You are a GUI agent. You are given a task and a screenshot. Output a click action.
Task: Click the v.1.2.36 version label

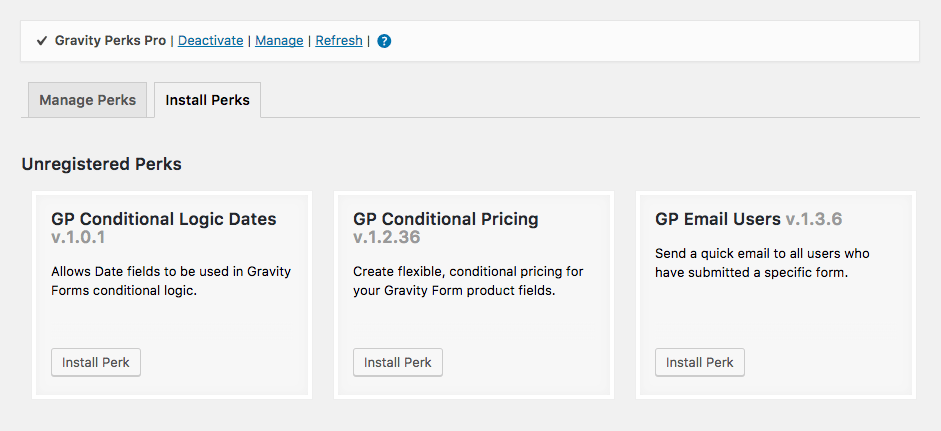pyautogui.click(x=386, y=238)
